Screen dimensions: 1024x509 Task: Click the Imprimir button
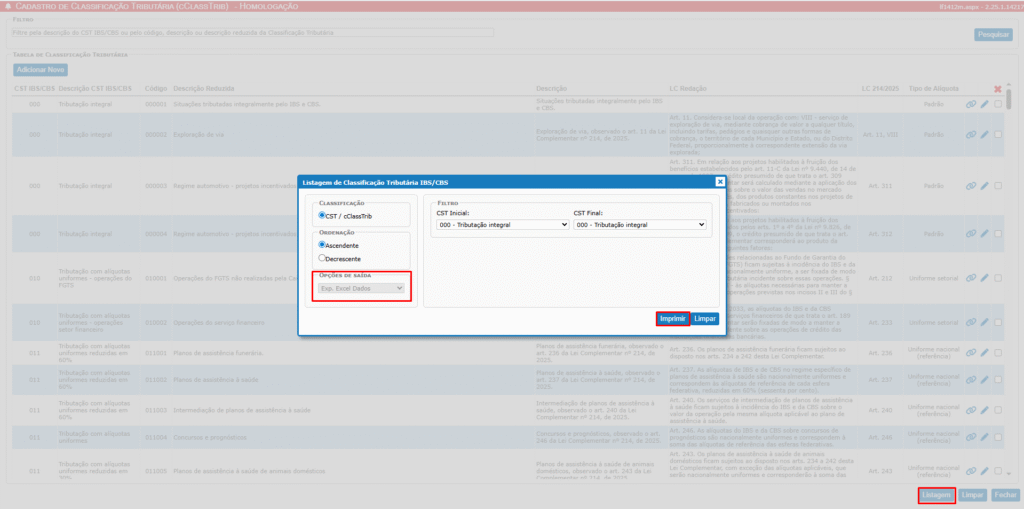(x=672, y=318)
